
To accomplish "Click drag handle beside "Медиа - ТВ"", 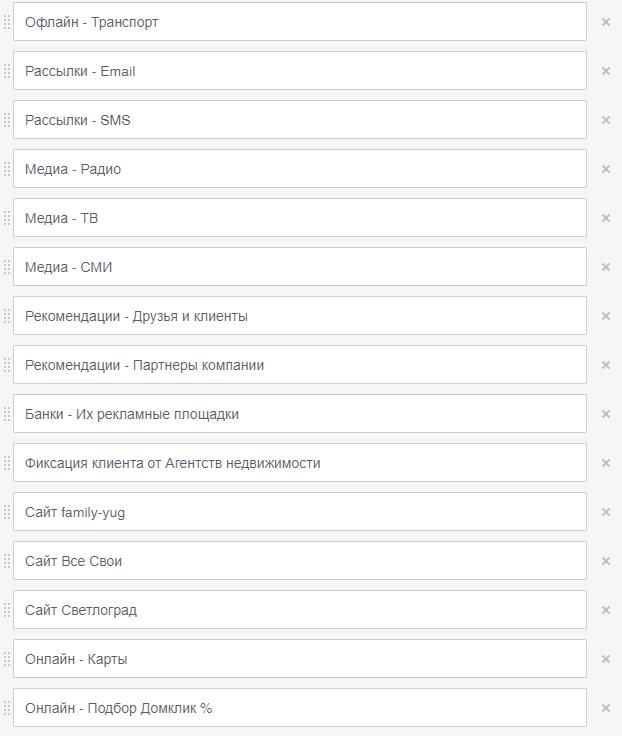I will pyautogui.click(x=7, y=218).
